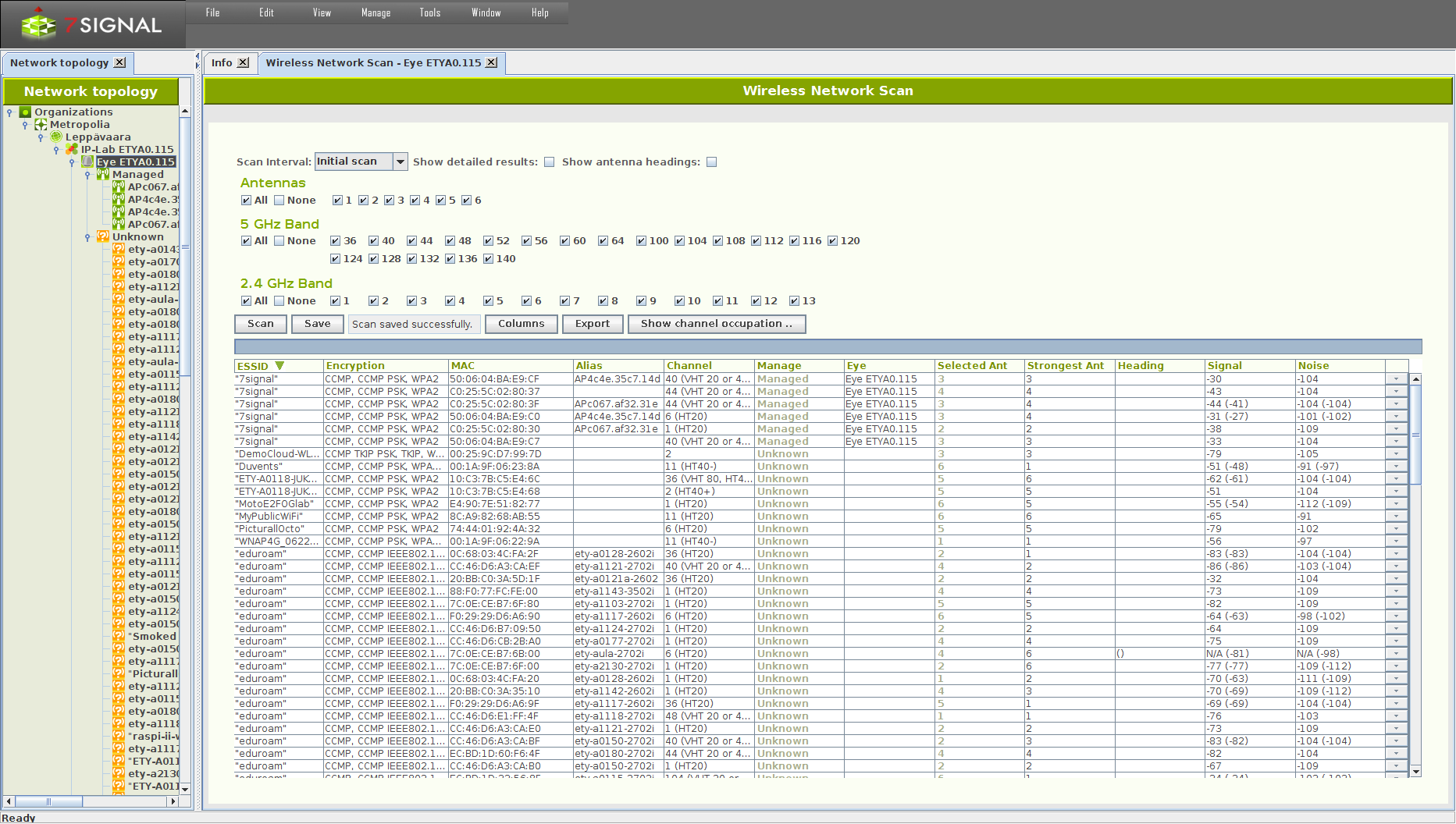Check the 2.4 GHz Band None checkbox
The width and height of the screenshot is (1456, 824).
pos(279,301)
